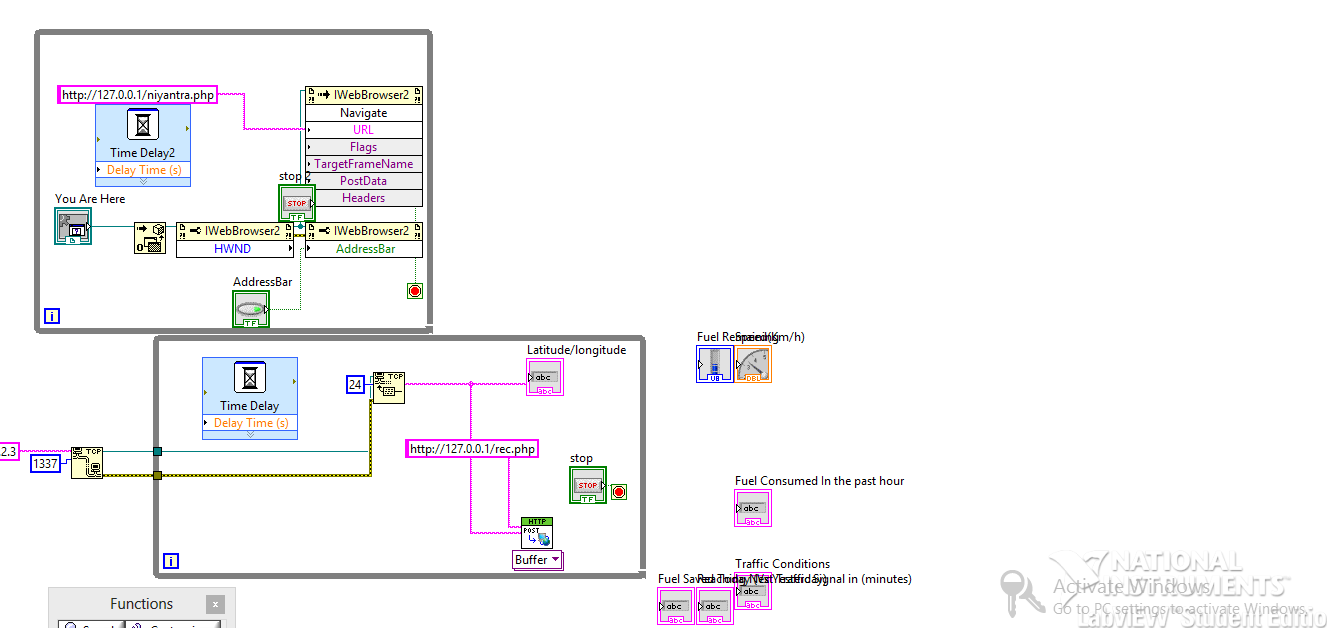Close the Functions palette
Image resolution: width=1327 pixels, height=628 pixels.
click(215, 604)
